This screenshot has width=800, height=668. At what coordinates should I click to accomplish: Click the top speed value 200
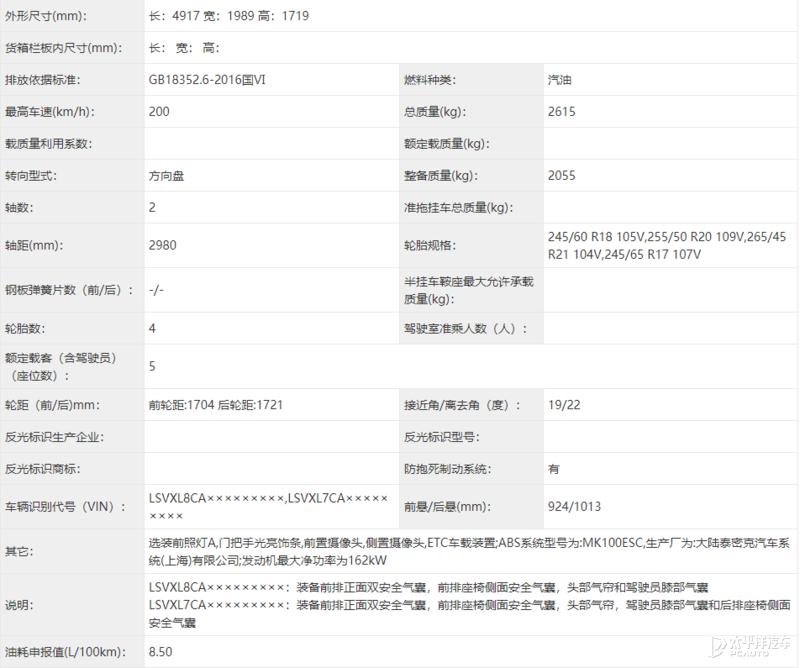pyautogui.click(x=157, y=112)
